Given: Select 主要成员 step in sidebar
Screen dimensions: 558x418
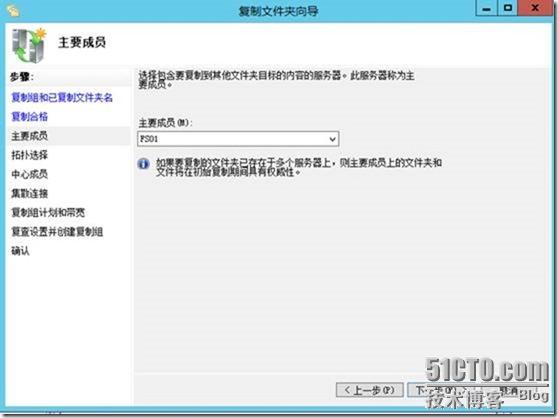Looking at the screenshot, I should point(30,136).
